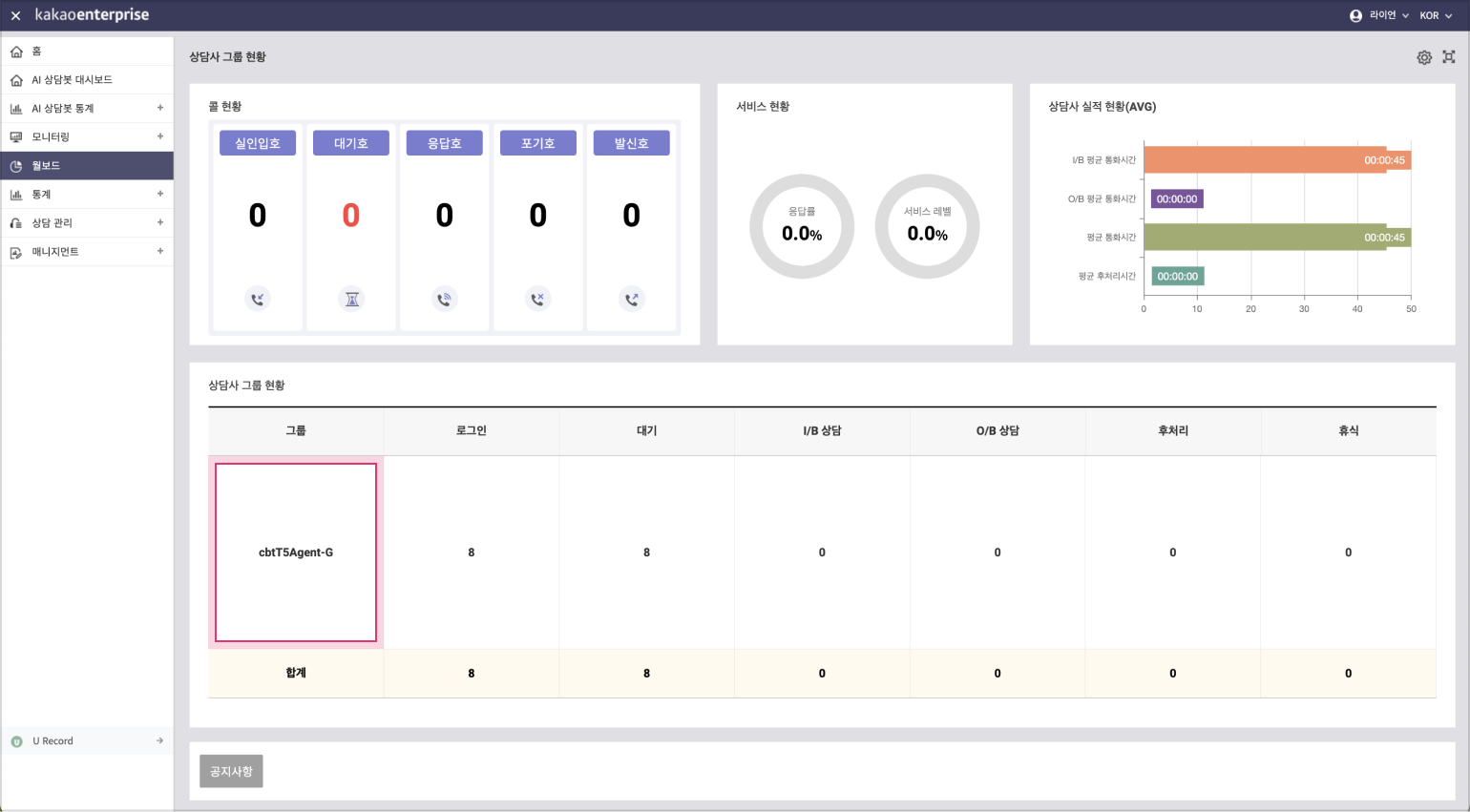Open AI 상담봇 대시보드 menu item
1470x812 pixels.
click(x=73, y=80)
